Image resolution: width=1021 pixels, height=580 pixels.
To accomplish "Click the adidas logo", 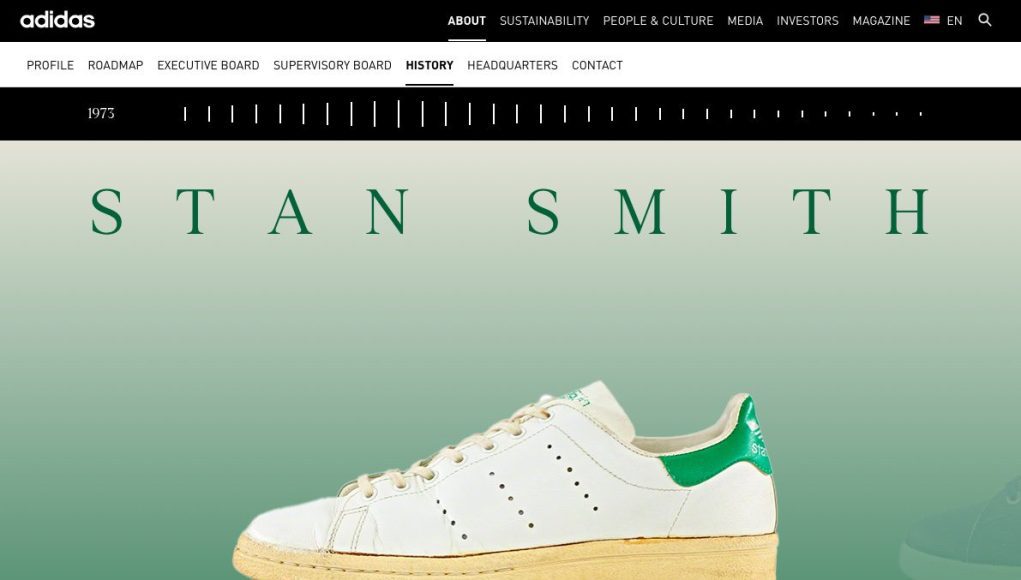I will click(x=57, y=20).
